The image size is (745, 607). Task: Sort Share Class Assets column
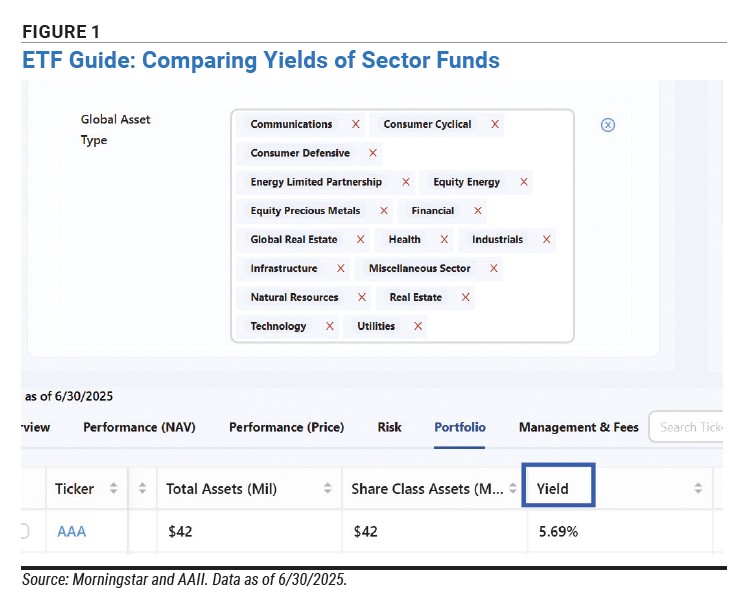coord(513,488)
